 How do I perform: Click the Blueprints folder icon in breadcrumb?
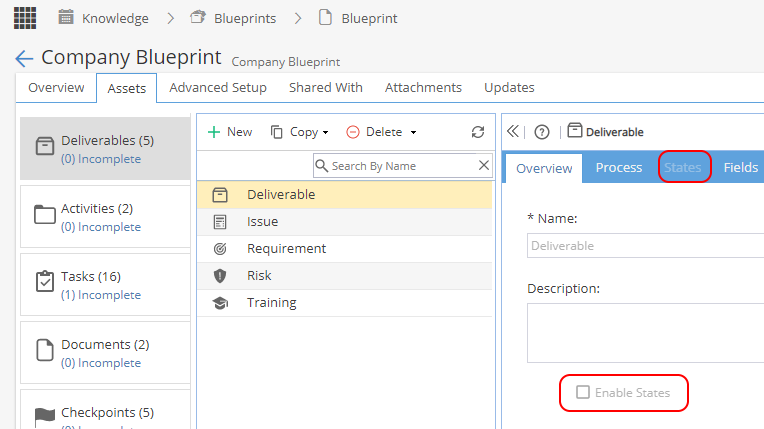(x=198, y=18)
